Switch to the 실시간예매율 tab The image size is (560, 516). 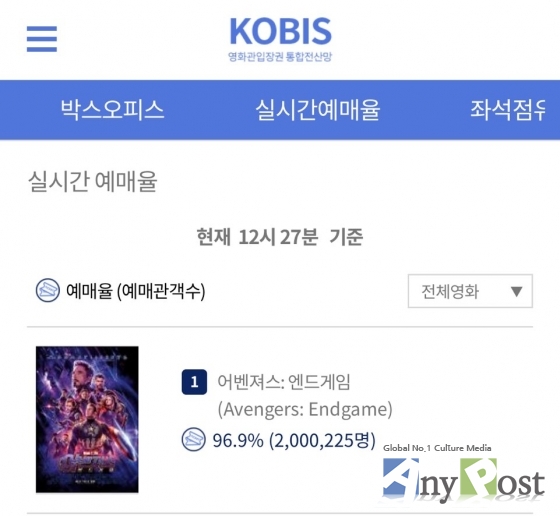tap(318, 110)
